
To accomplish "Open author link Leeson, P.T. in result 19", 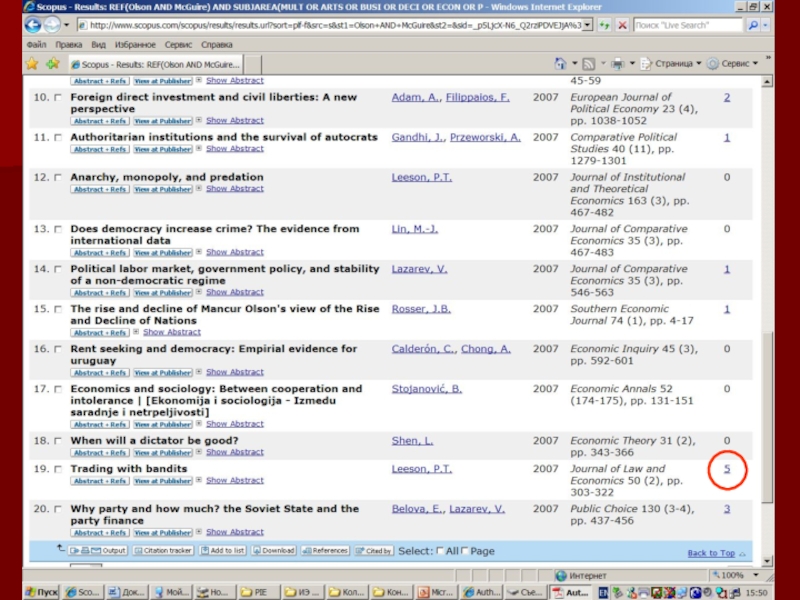I will [x=421, y=469].
